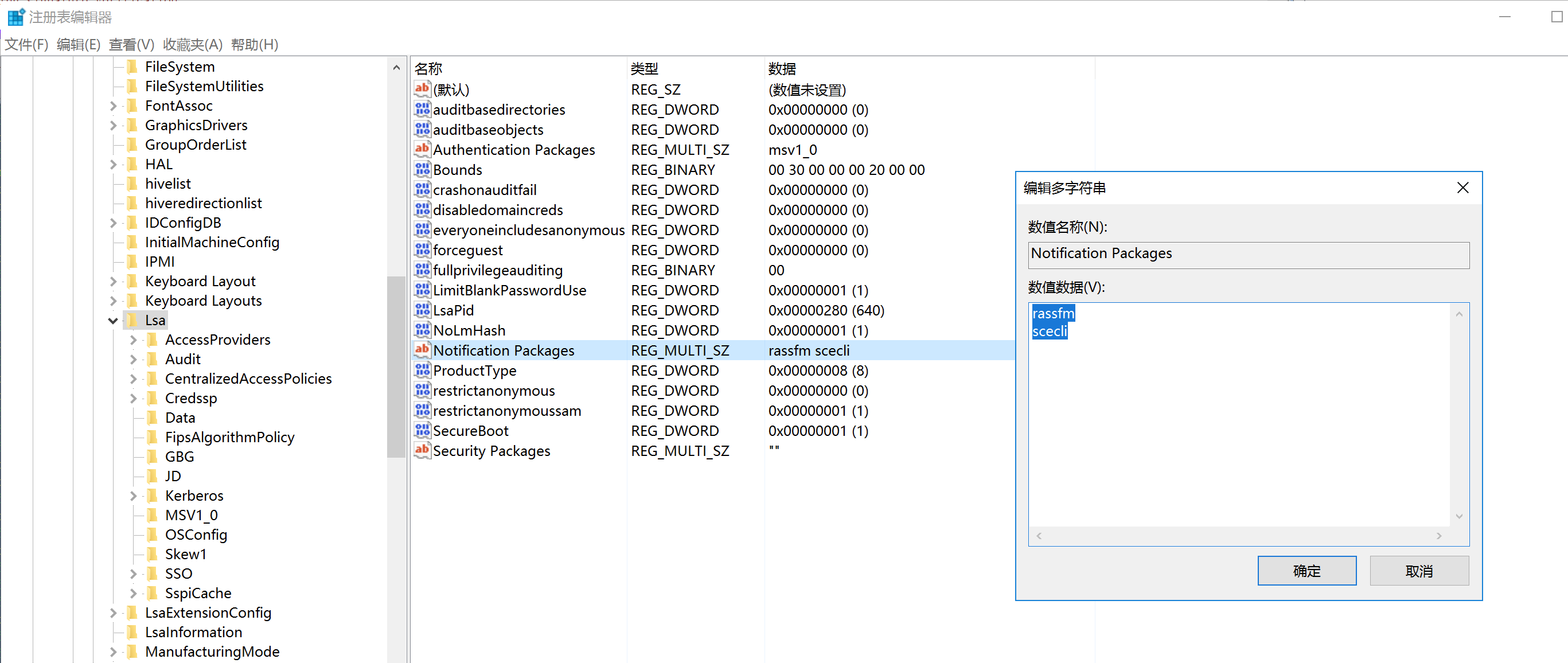
Task: Click the 确定 button in dialog
Action: coord(1306,571)
